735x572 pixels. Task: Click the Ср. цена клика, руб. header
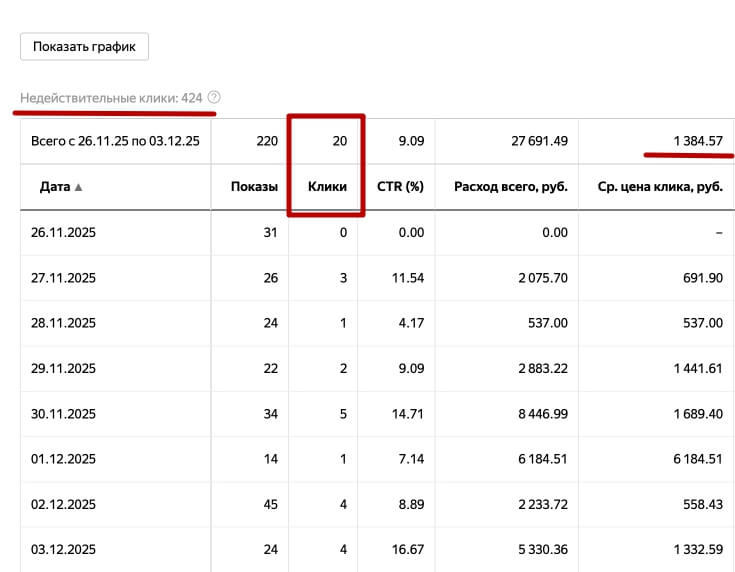point(659,186)
